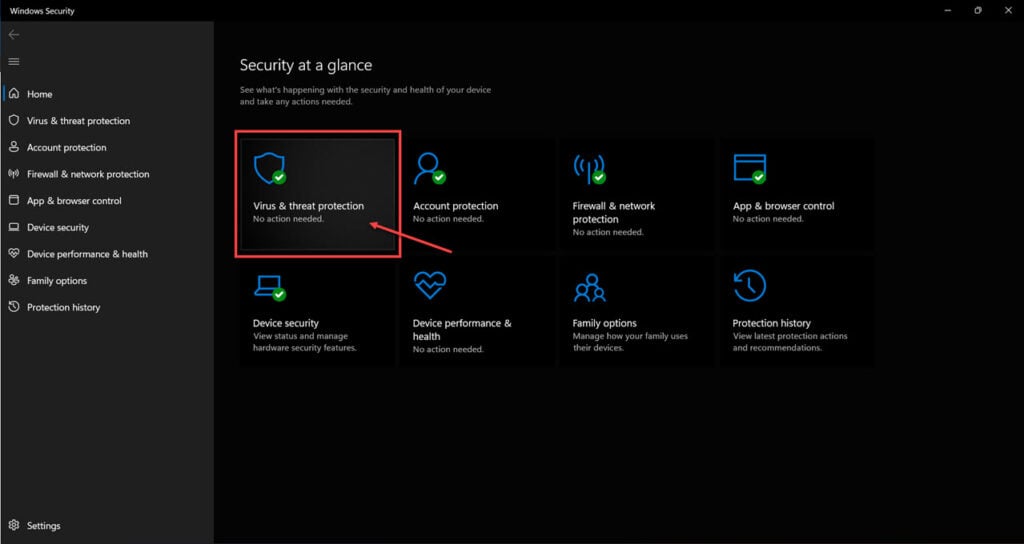Click the window icon beside App & browser control in sidebar
Viewport: 1024px width, 544px height.
tap(14, 200)
